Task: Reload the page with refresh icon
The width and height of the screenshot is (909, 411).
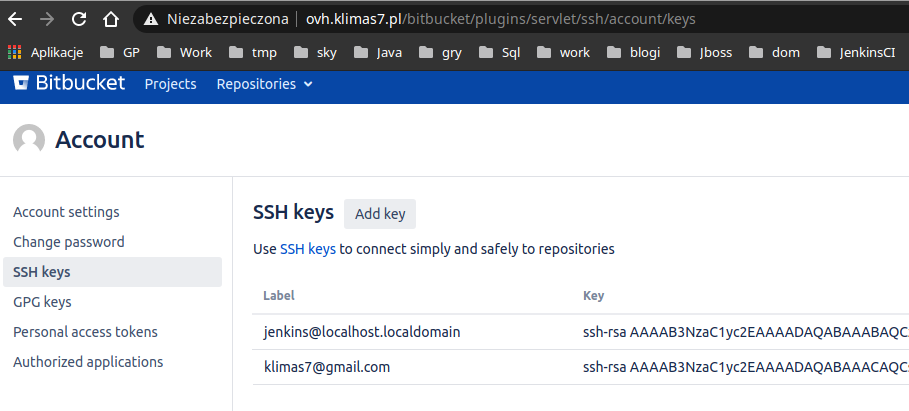Action: coord(79,20)
